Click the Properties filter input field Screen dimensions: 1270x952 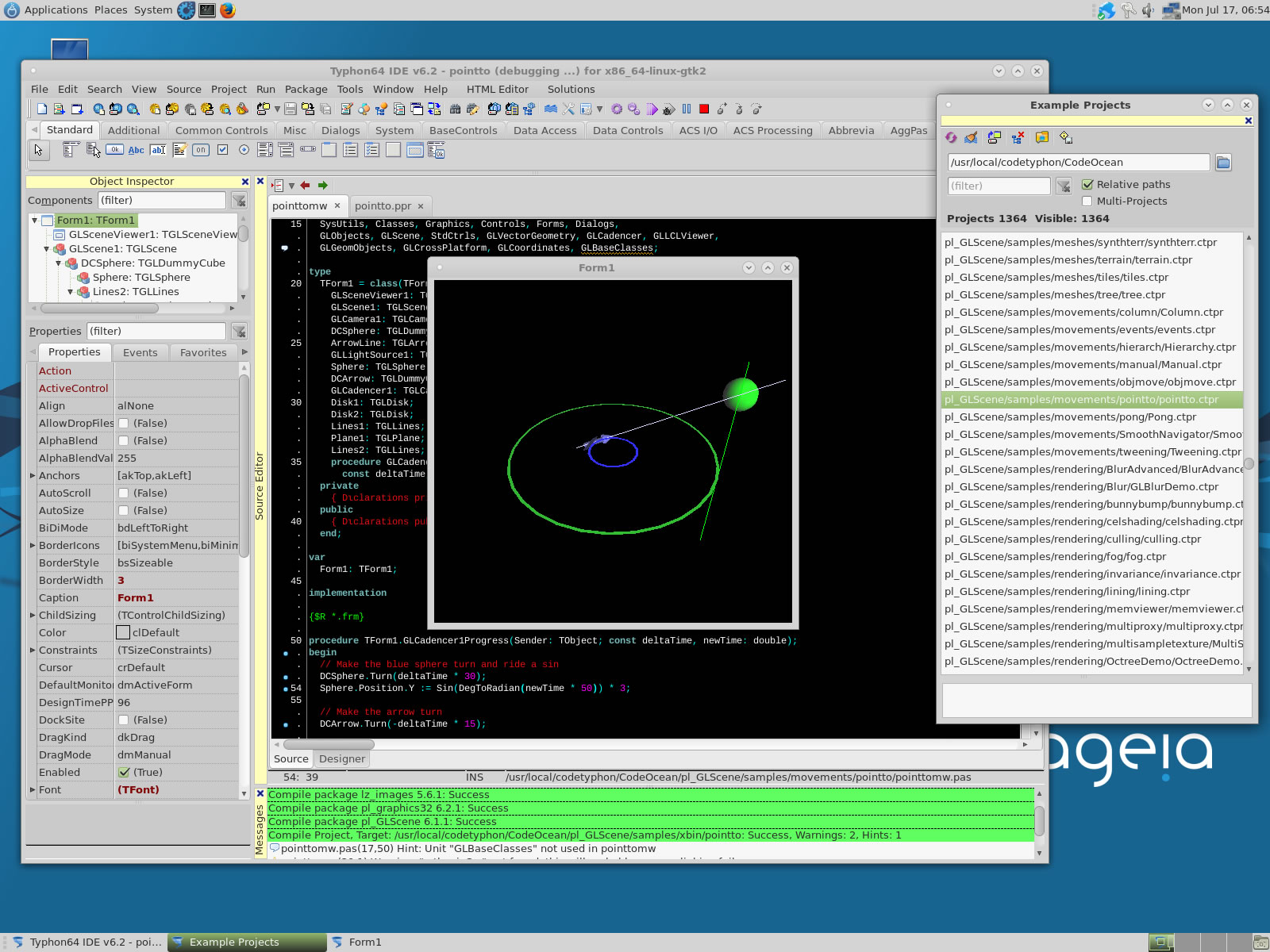[156, 331]
